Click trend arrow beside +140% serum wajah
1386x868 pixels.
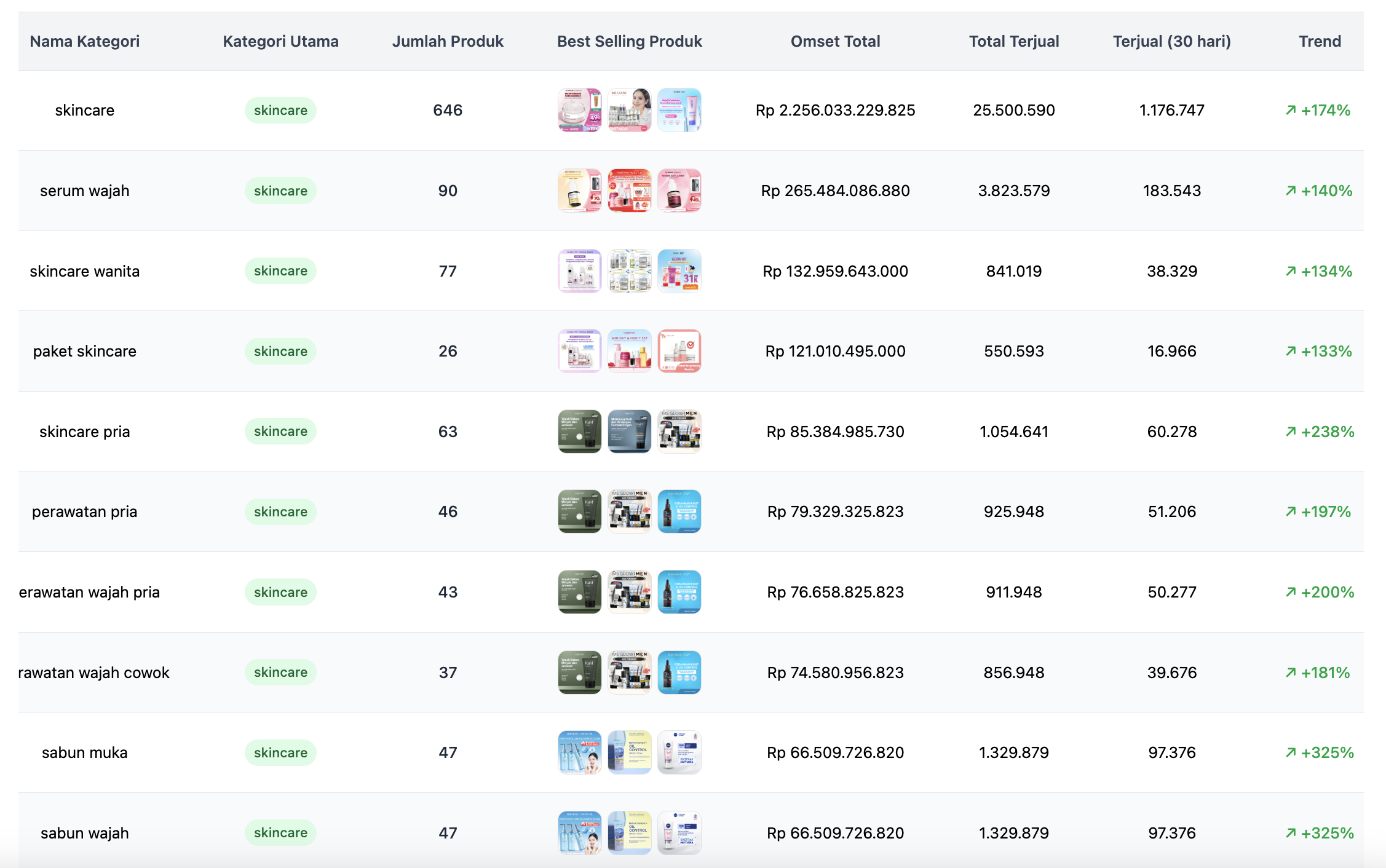click(x=1291, y=191)
